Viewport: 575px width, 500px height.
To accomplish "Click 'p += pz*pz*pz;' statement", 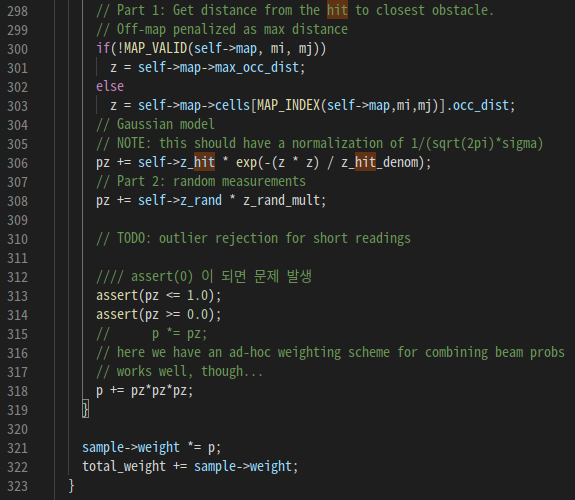I will (x=144, y=390).
